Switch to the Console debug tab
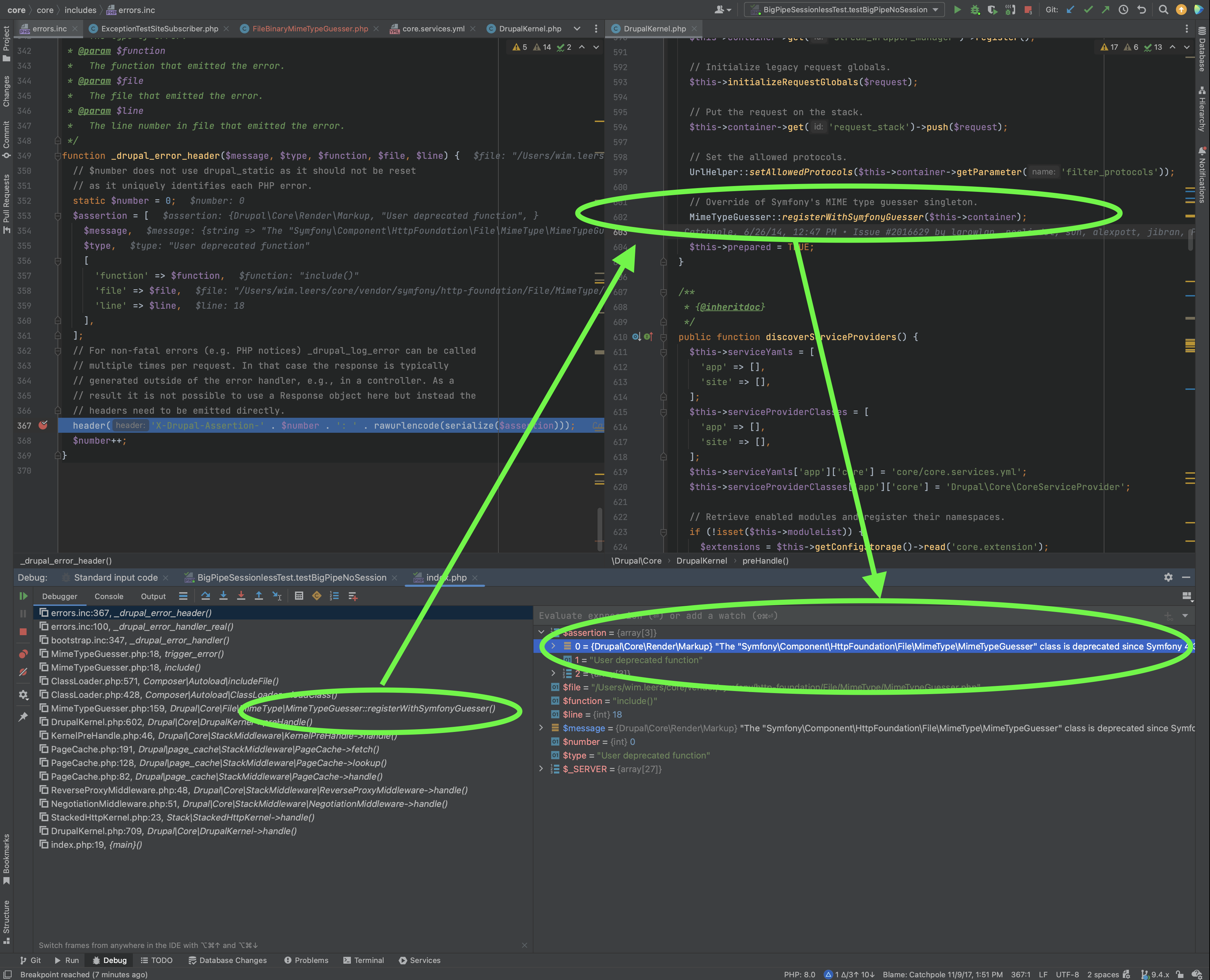This screenshot has height=980, width=1210. (109, 596)
